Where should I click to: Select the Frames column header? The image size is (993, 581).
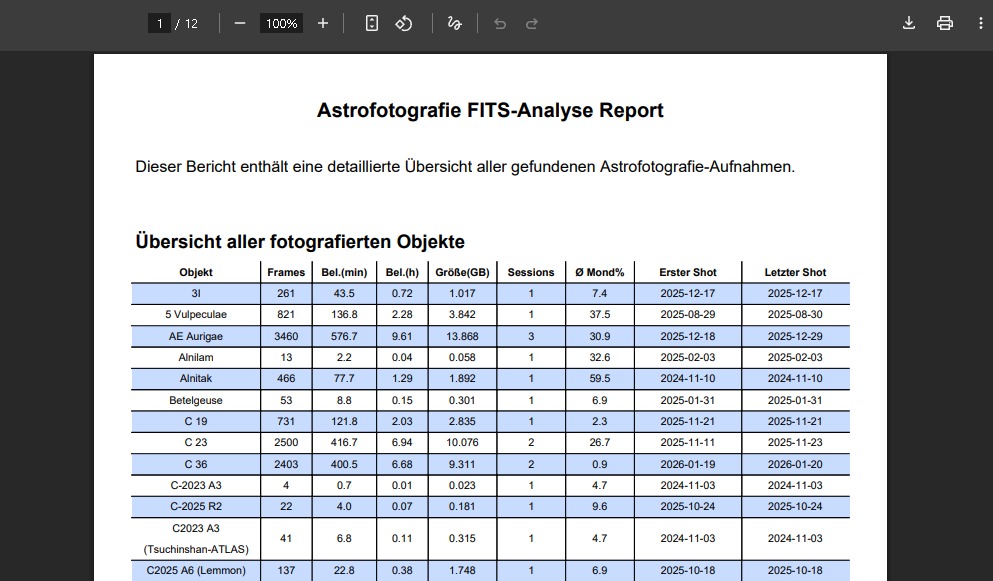tap(286, 272)
